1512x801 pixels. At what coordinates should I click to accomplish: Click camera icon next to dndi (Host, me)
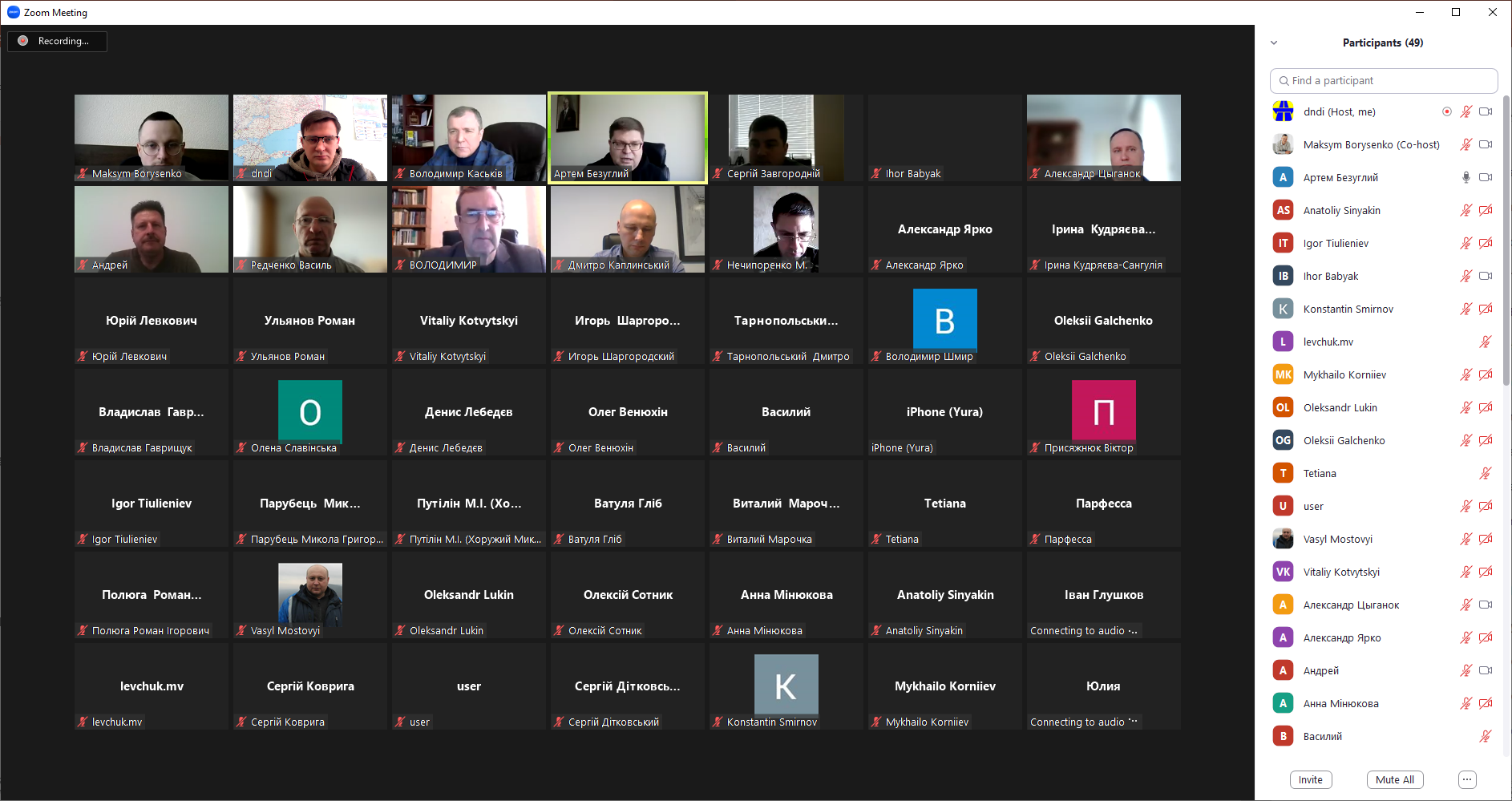[x=1486, y=111]
